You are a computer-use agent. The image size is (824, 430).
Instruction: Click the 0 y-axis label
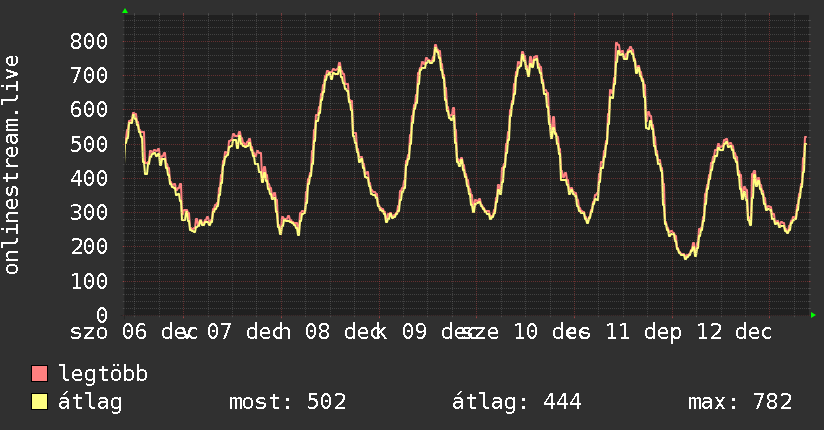pos(102,315)
